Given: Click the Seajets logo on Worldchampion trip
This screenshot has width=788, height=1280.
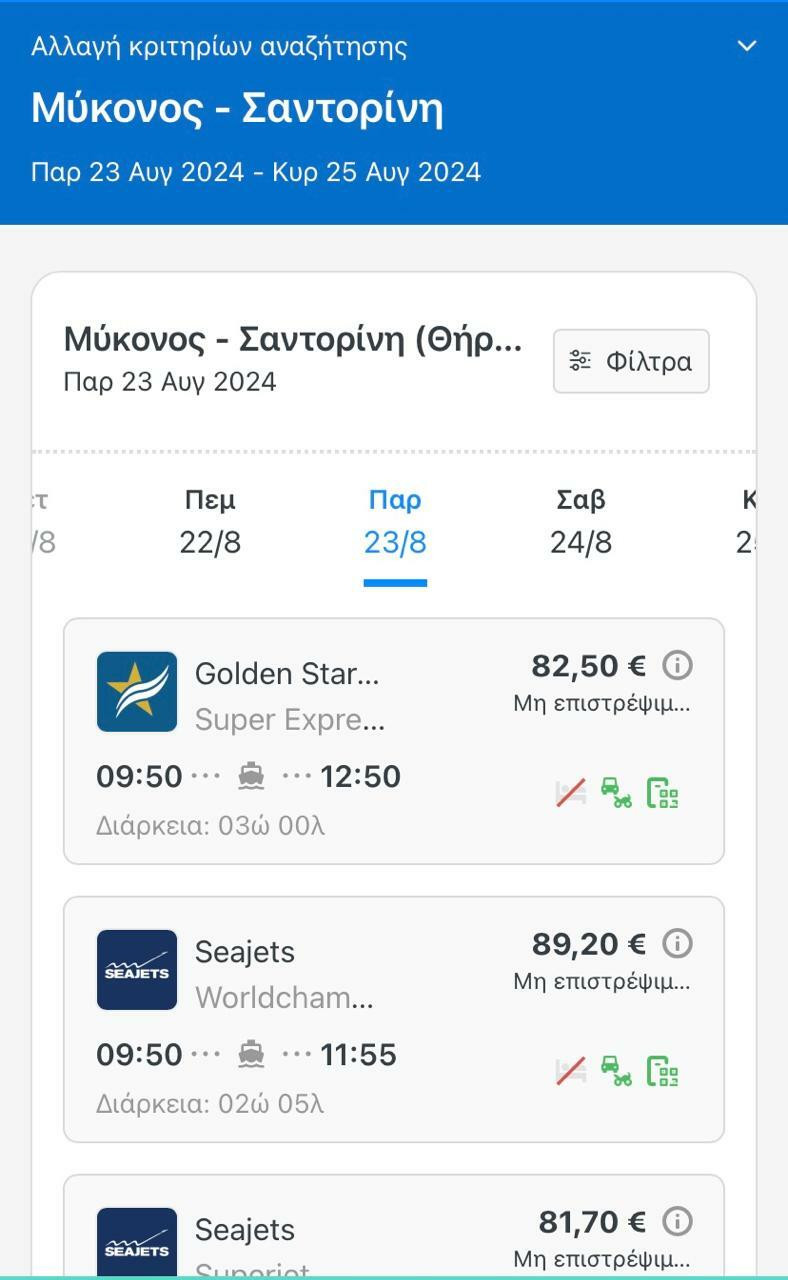Looking at the screenshot, I should point(137,970).
